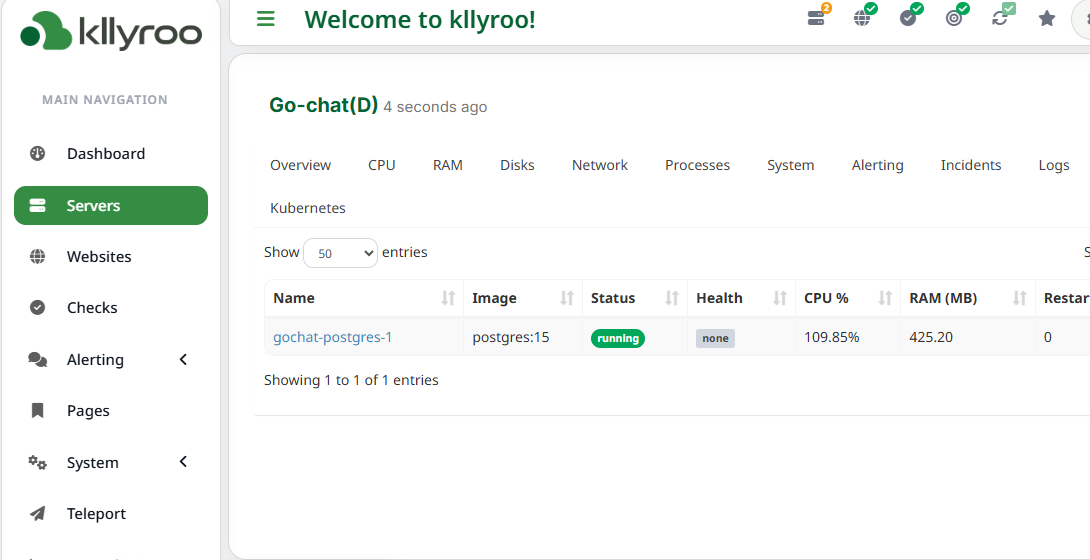Open Websites in main navigation
The width and height of the screenshot is (1090, 560).
99,256
